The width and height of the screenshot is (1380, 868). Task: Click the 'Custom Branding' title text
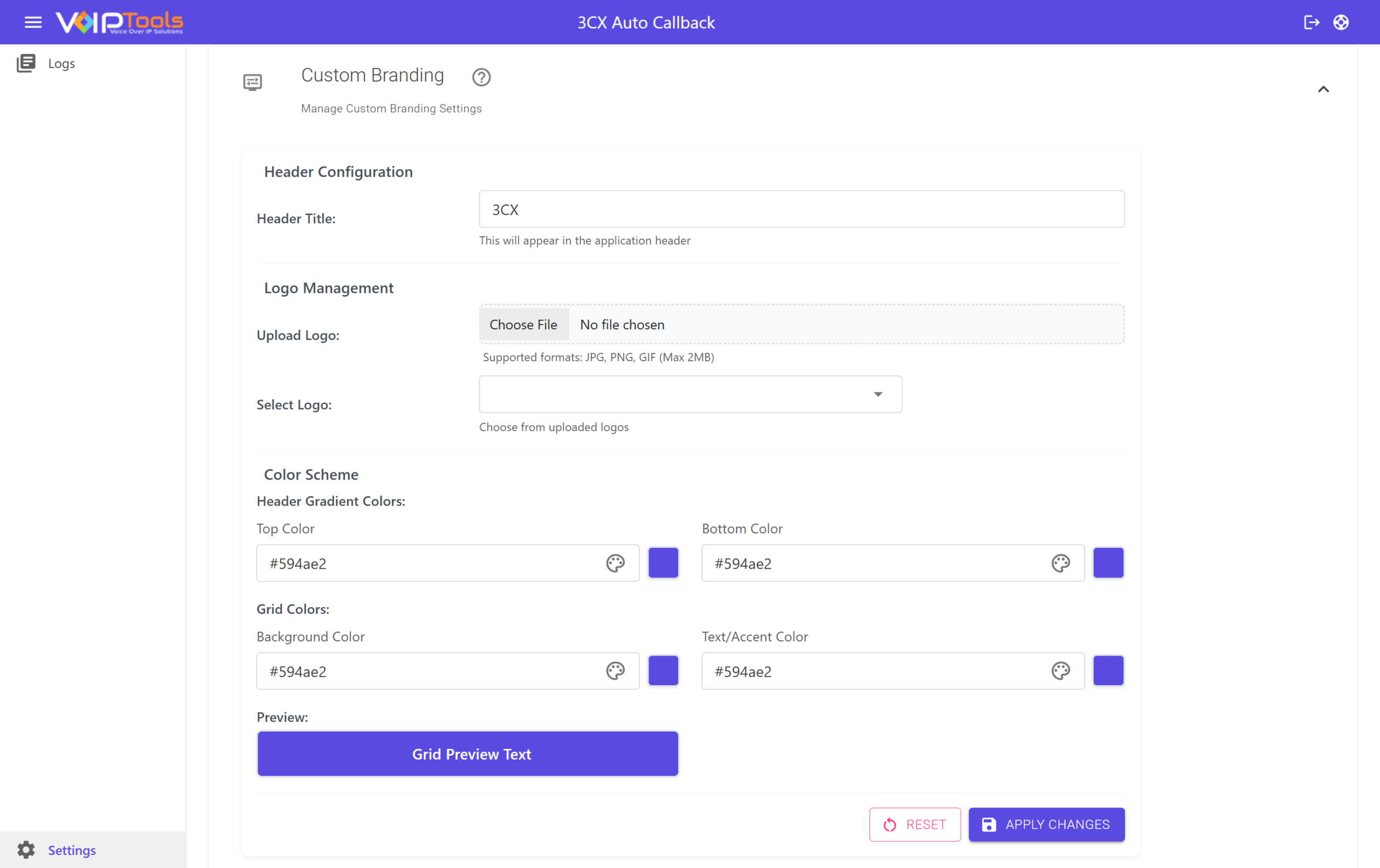(x=372, y=75)
